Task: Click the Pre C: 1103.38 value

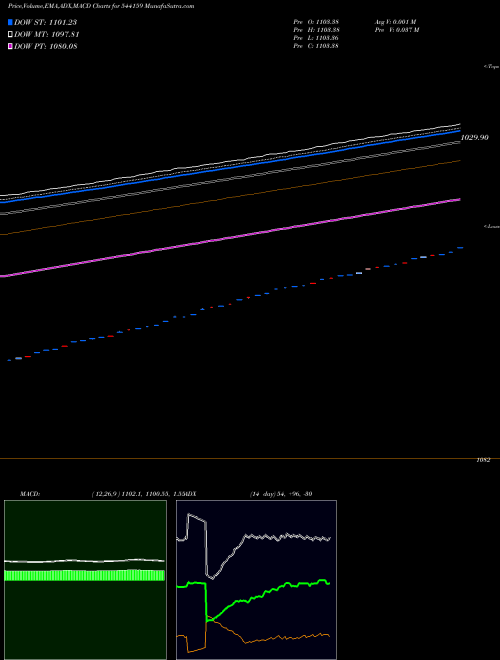Action: (316, 46)
